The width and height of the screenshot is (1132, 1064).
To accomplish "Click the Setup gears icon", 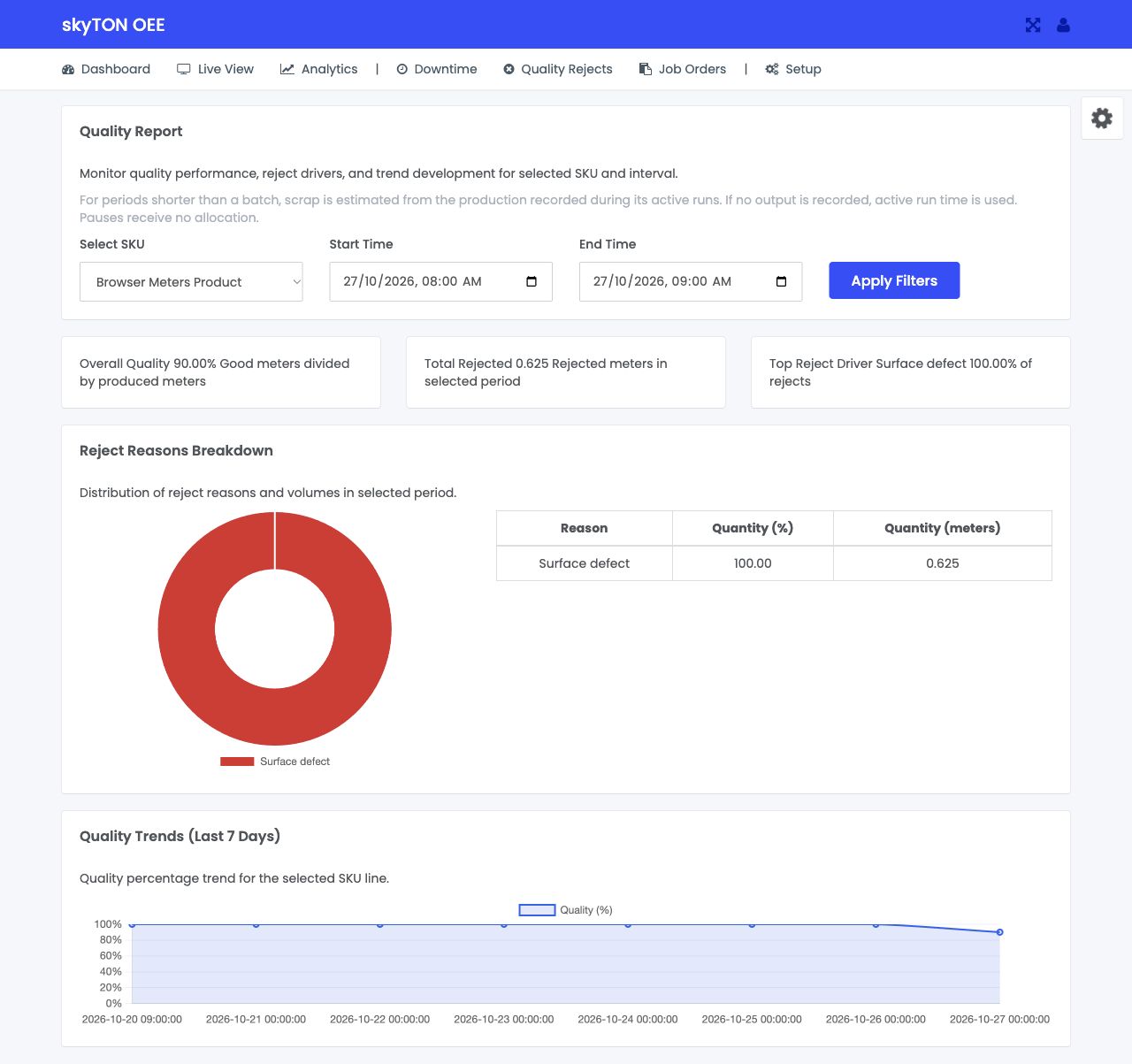I will pos(772,69).
